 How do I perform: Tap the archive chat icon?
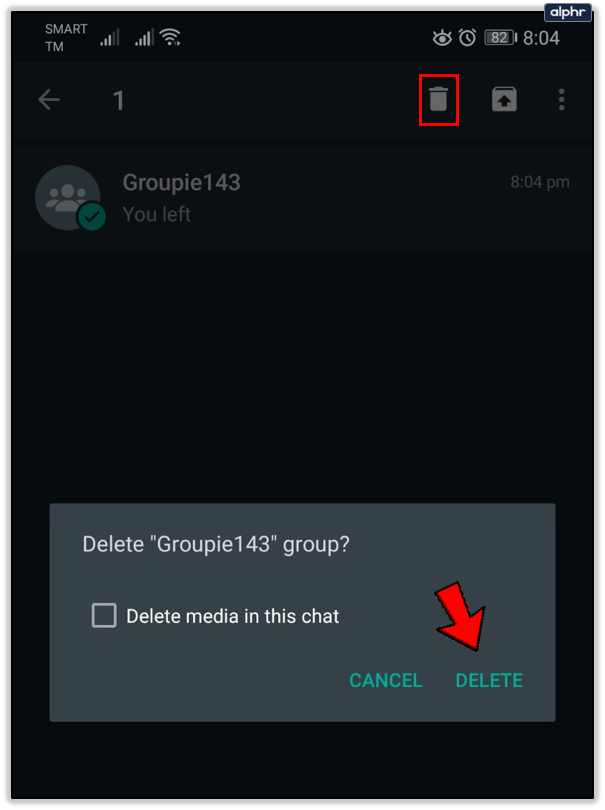click(504, 99)
